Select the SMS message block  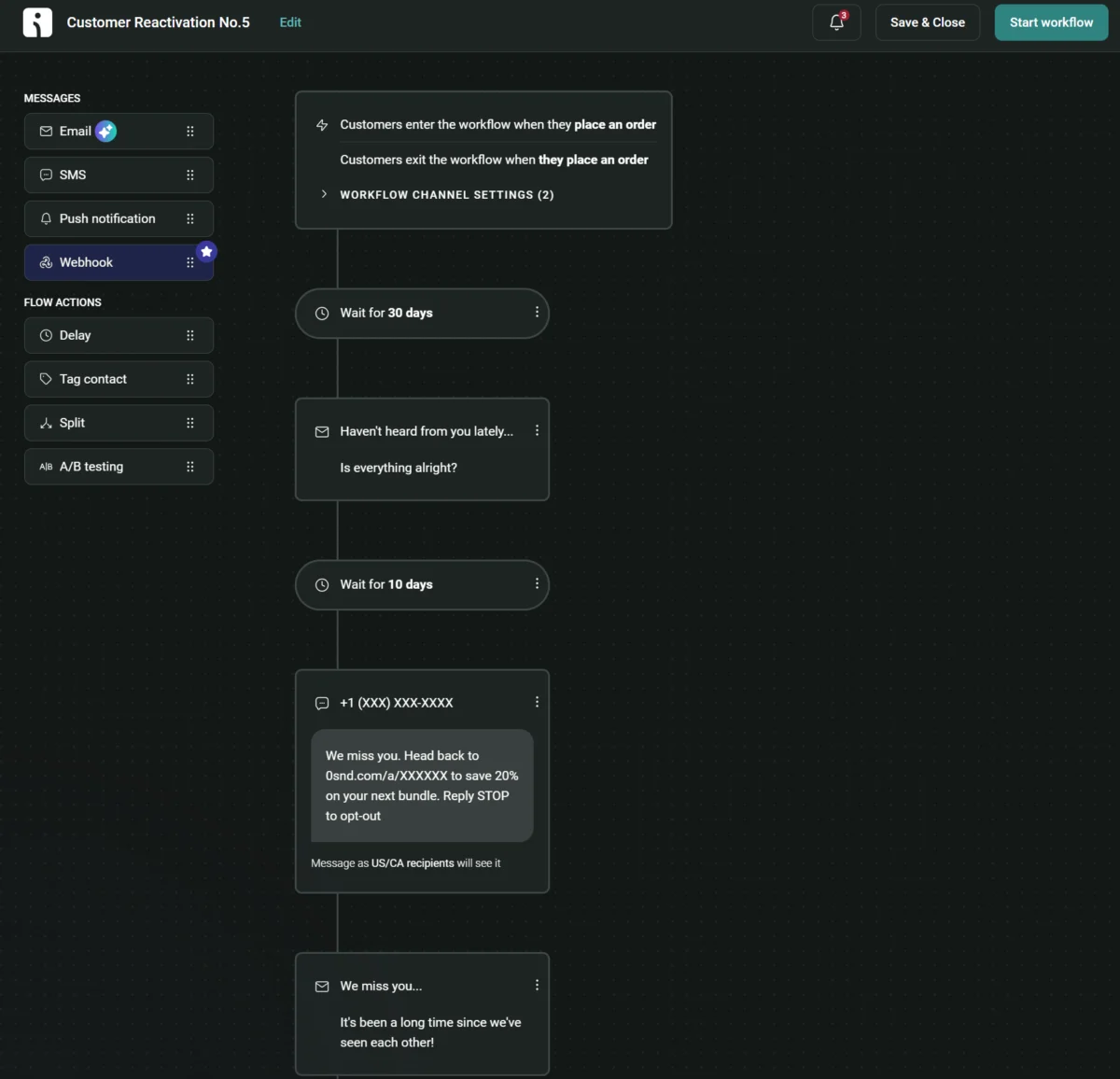click(119, 175)
